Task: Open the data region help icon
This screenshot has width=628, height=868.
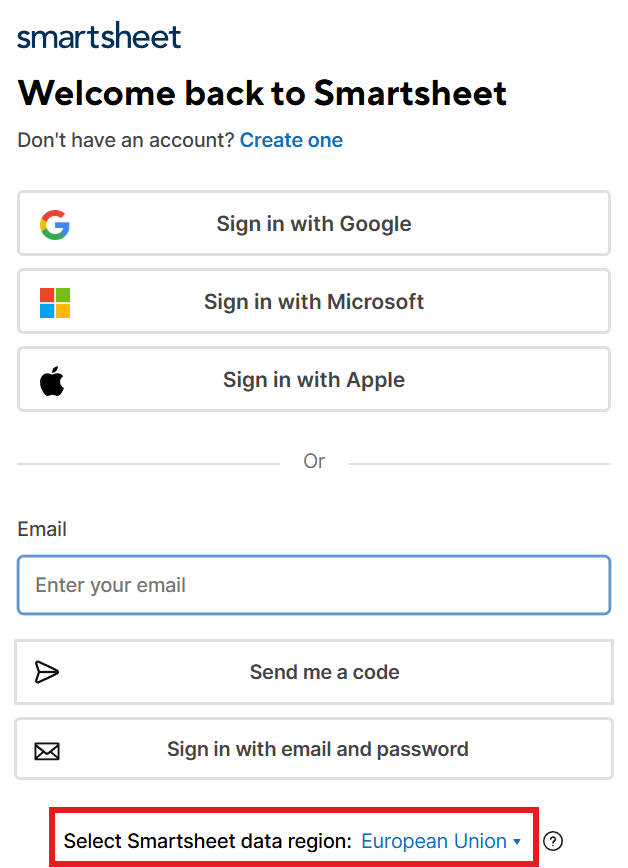Action: pyautogui.click(x=553, y=842)
